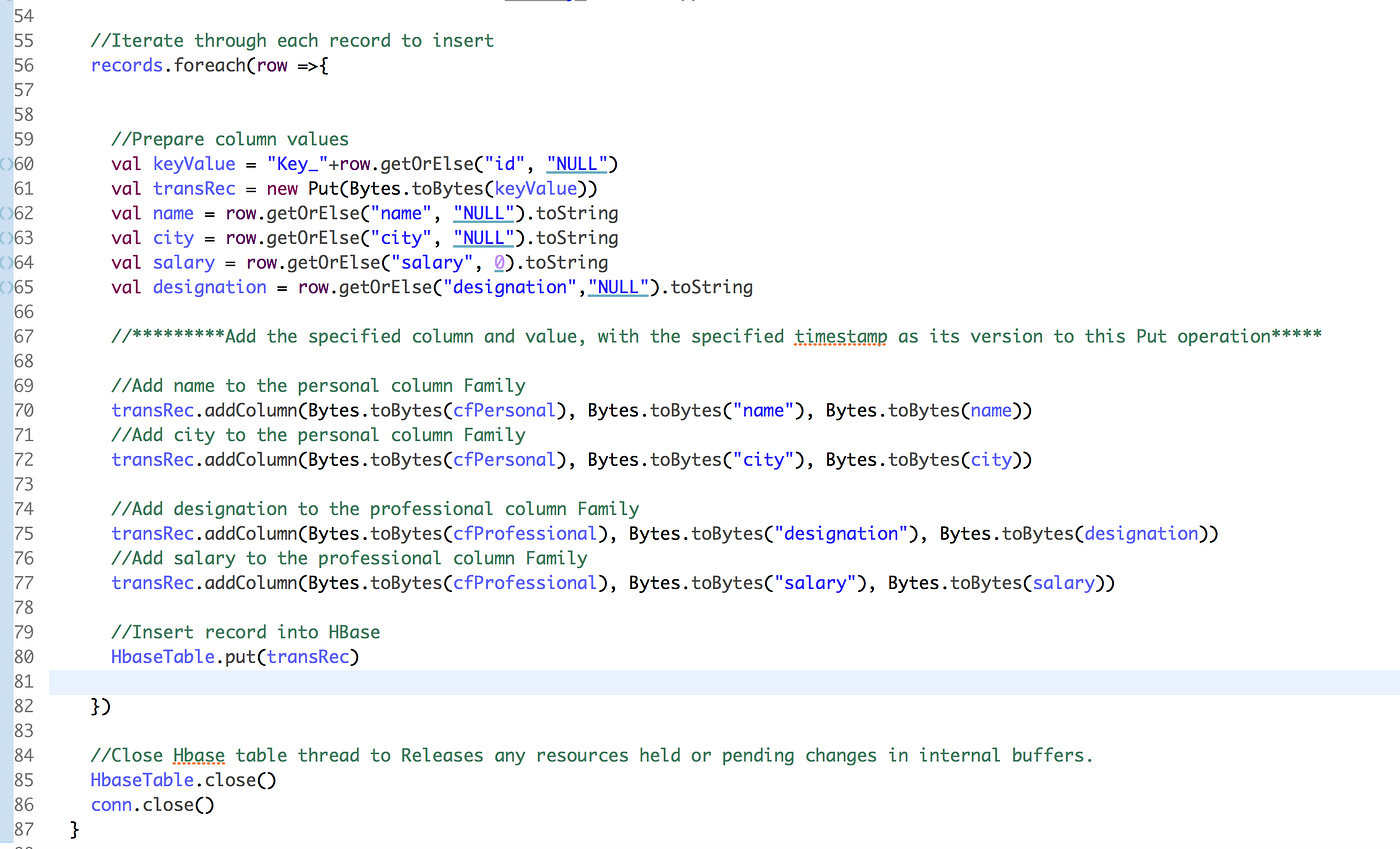The height and width of the screenshot is (849, 1400).
Task: Click the HbaseTable.put call on line 80
Action: [235, 657]
